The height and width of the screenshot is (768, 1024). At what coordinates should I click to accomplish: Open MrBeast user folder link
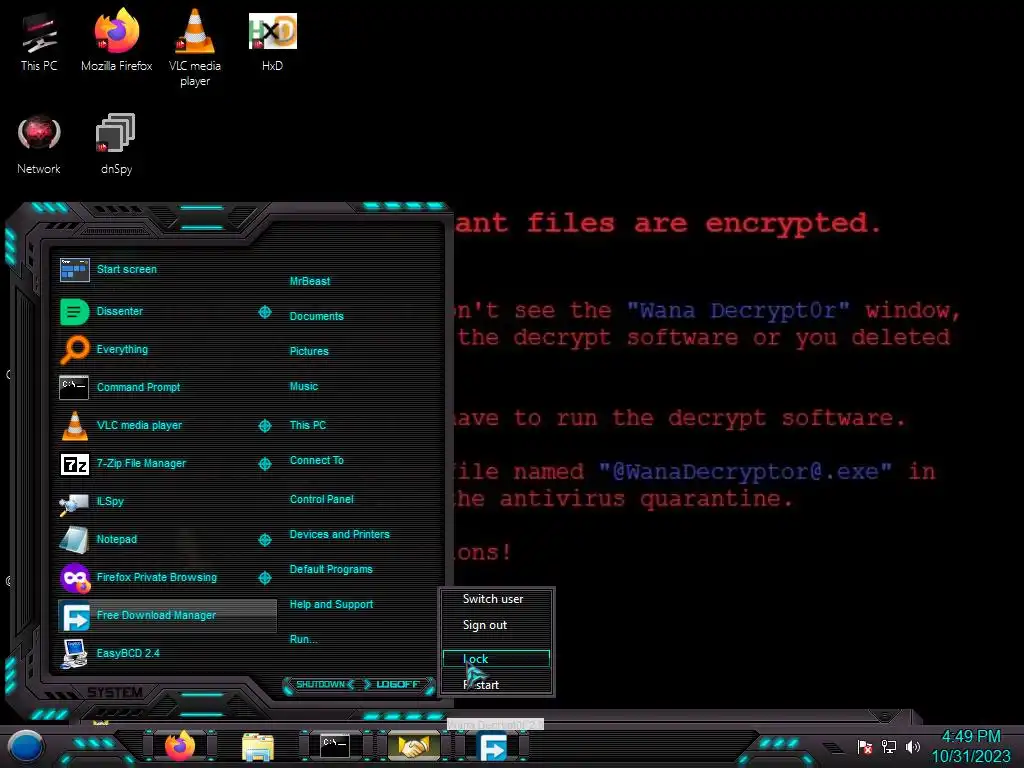pos(310,281)
